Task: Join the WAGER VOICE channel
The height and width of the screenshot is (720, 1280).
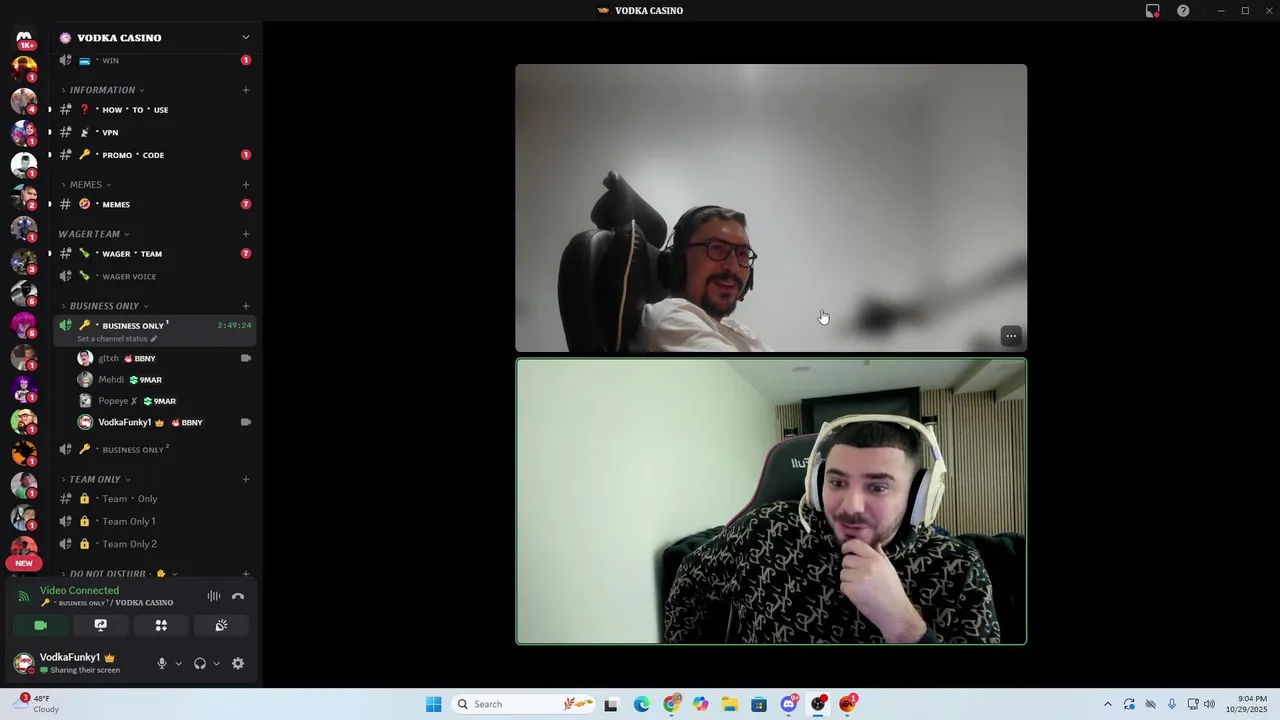Action: (x=155, y=276)
